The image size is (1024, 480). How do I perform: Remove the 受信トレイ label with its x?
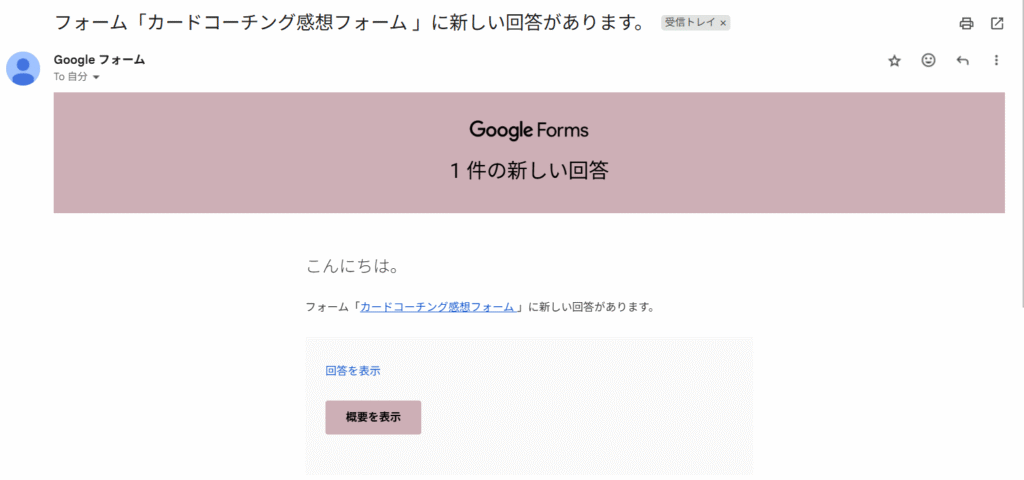point(724,22)
